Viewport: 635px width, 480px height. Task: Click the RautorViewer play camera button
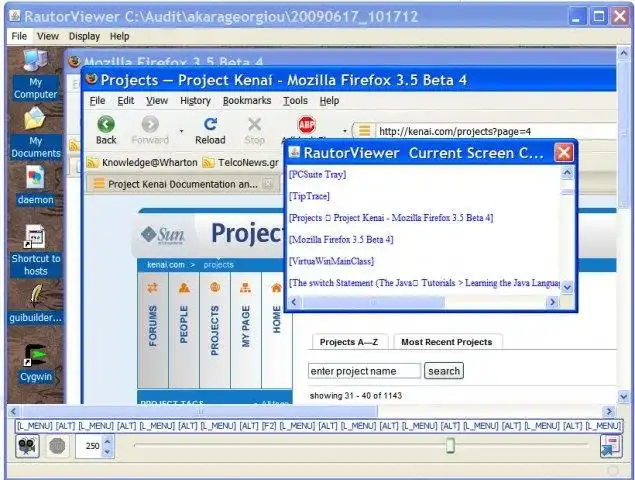27,446
